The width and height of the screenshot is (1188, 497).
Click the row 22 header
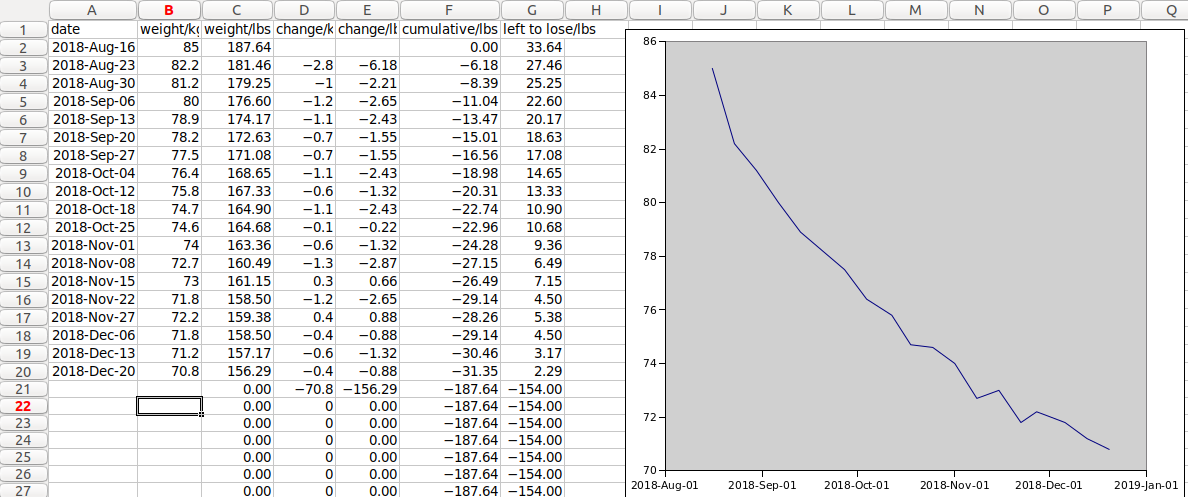(x=24, y=406)
